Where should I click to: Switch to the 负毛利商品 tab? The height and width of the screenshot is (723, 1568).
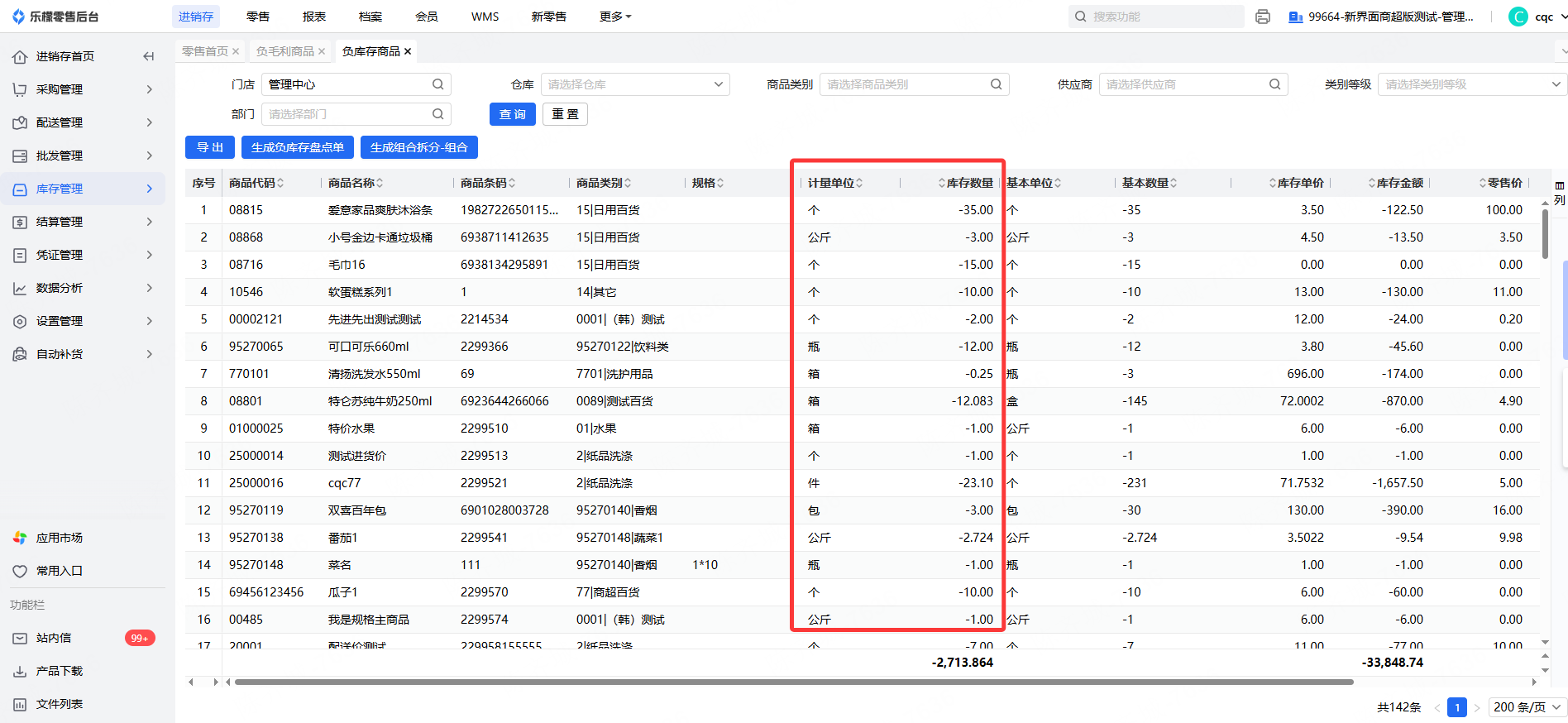pos(284,51)
